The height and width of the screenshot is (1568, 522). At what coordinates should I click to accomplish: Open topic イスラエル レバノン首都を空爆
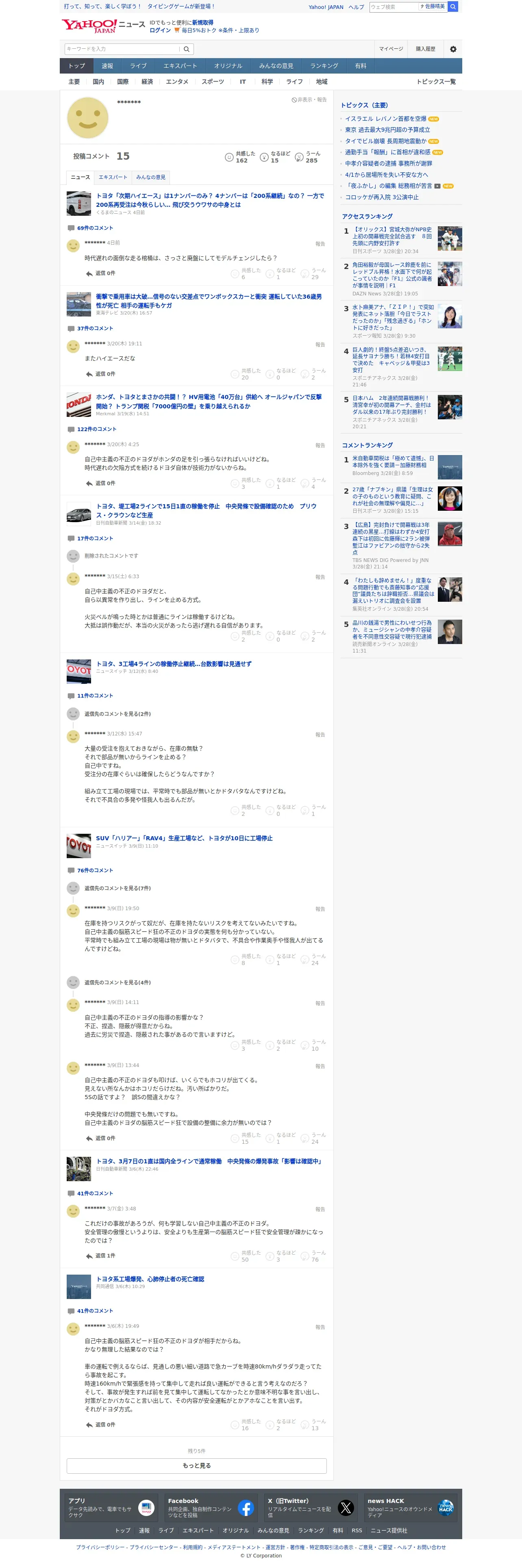[x=385, y=119]
